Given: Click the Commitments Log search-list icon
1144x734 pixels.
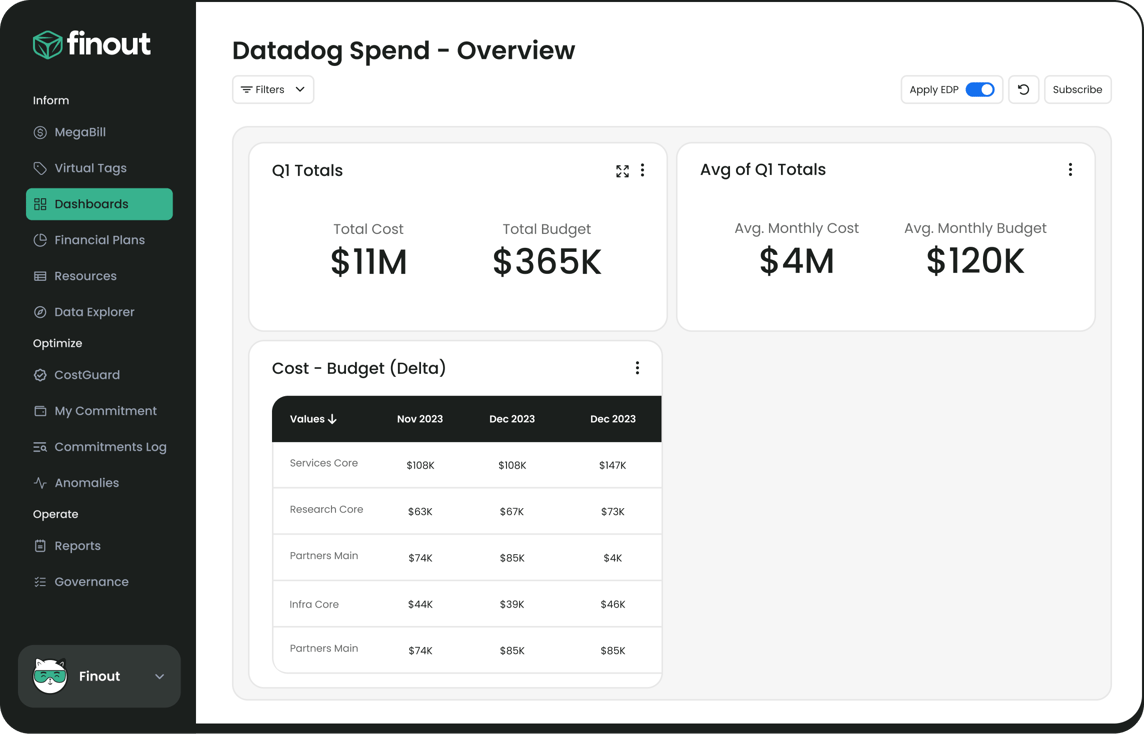Looking at the screenshot, I should (40, 447).
